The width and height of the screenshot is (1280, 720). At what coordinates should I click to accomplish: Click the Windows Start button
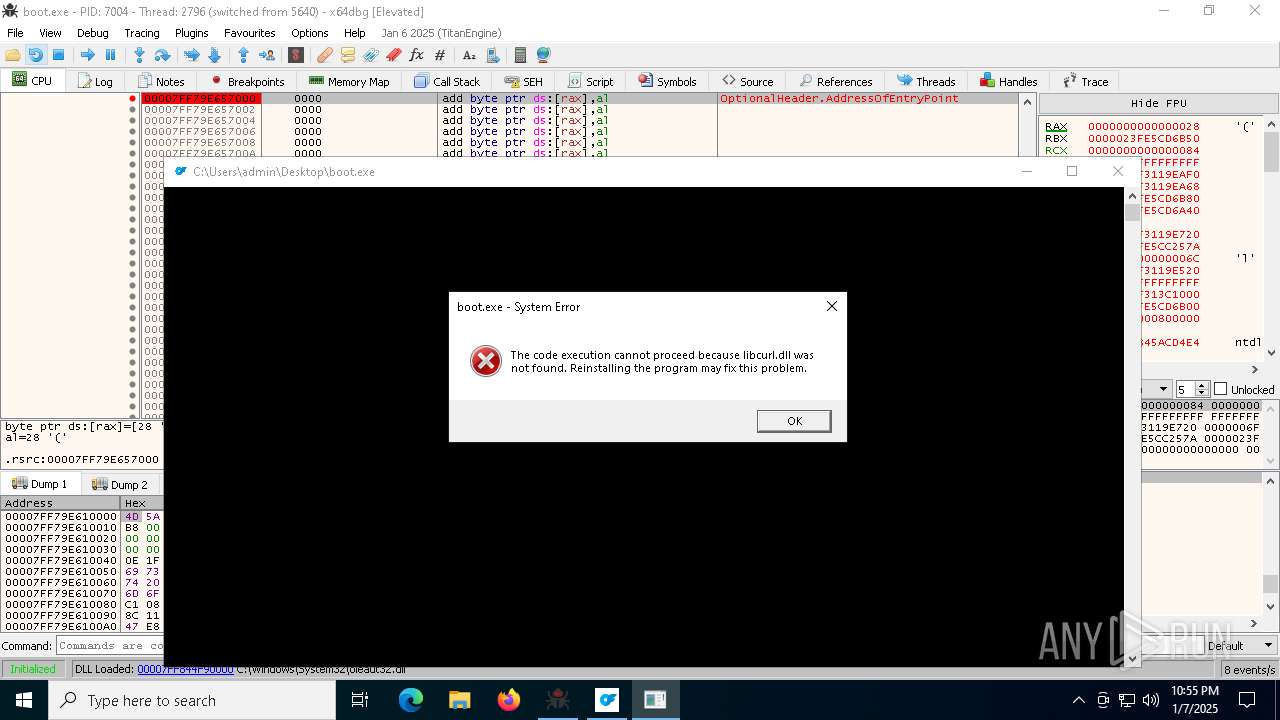point(23,700)
